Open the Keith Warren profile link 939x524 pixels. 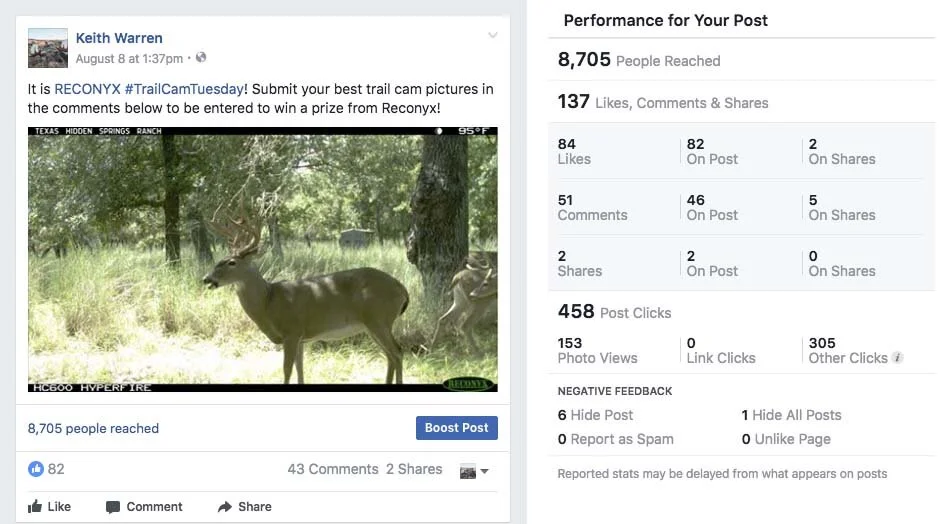(x=119, y=39)
